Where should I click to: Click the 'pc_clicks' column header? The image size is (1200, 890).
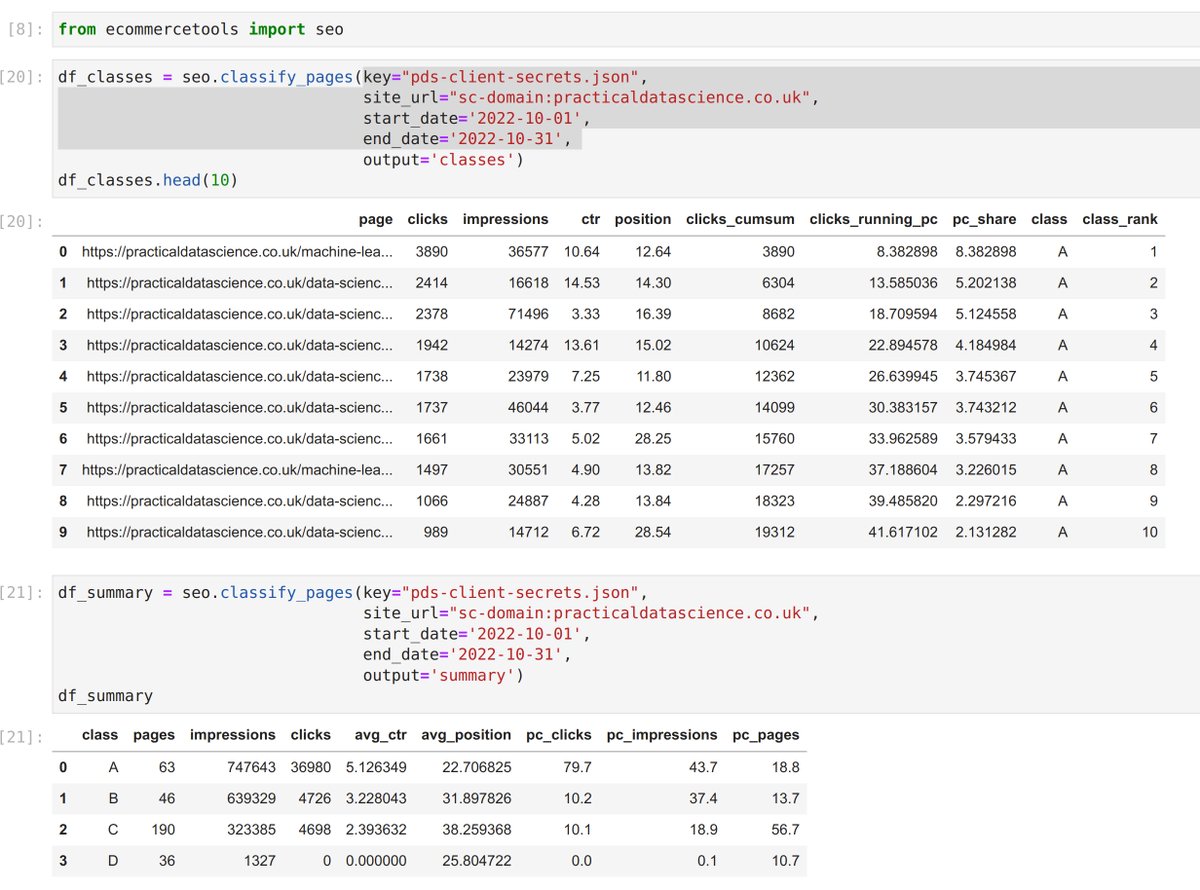(x=559, y=734)
